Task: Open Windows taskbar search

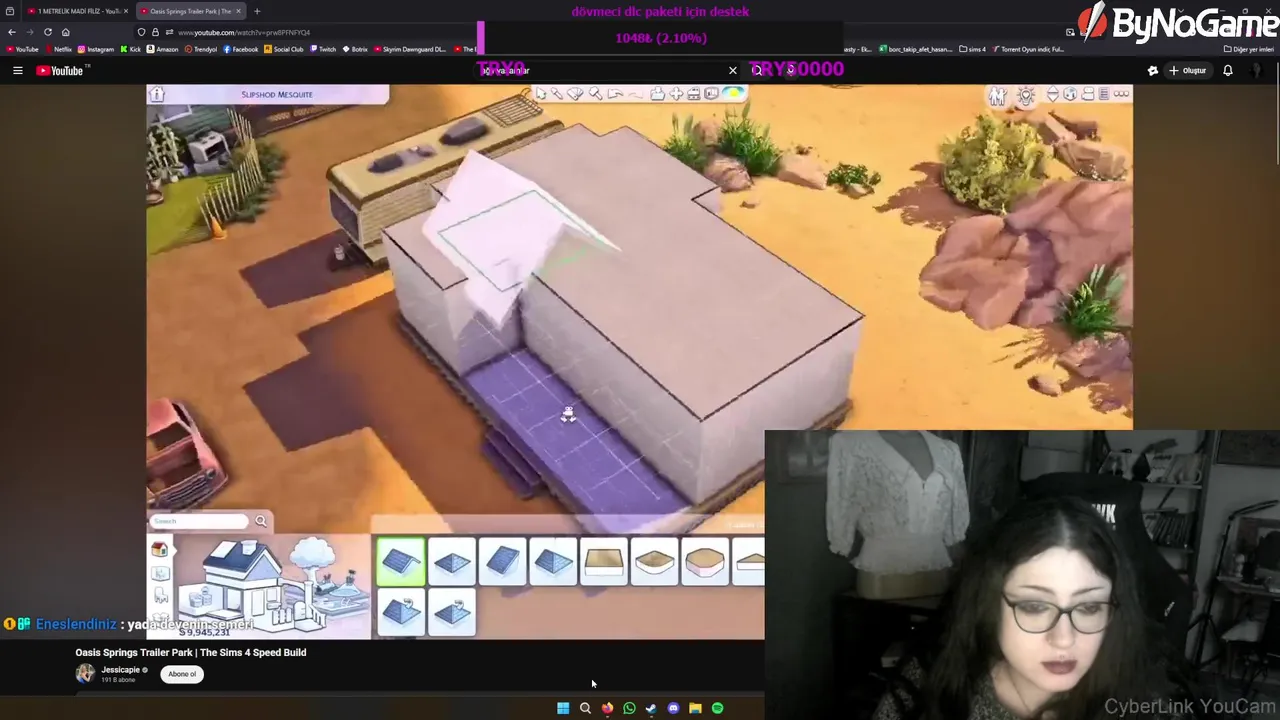Action: click(585, 708)
